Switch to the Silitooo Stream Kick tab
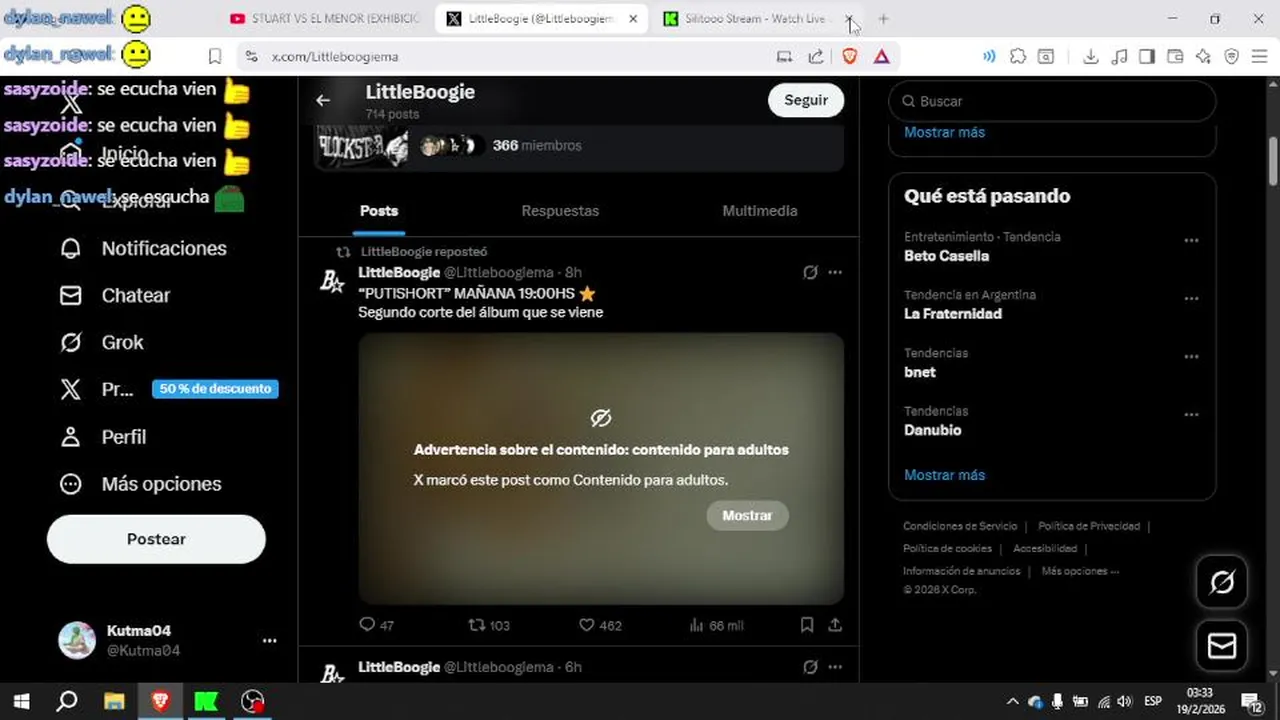 pos(755,19)
